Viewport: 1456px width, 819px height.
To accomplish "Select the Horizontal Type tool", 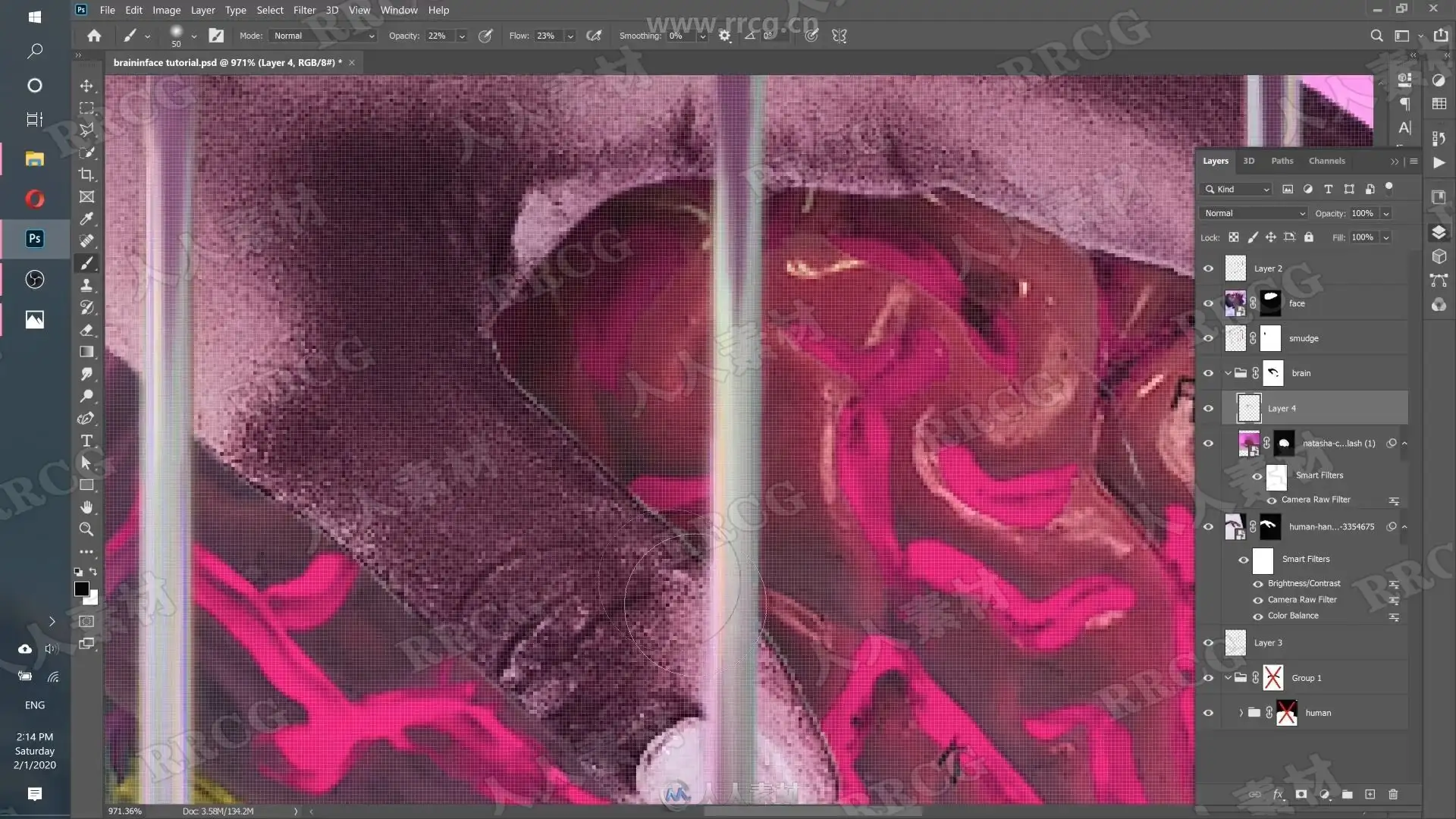I will [86, 441].
